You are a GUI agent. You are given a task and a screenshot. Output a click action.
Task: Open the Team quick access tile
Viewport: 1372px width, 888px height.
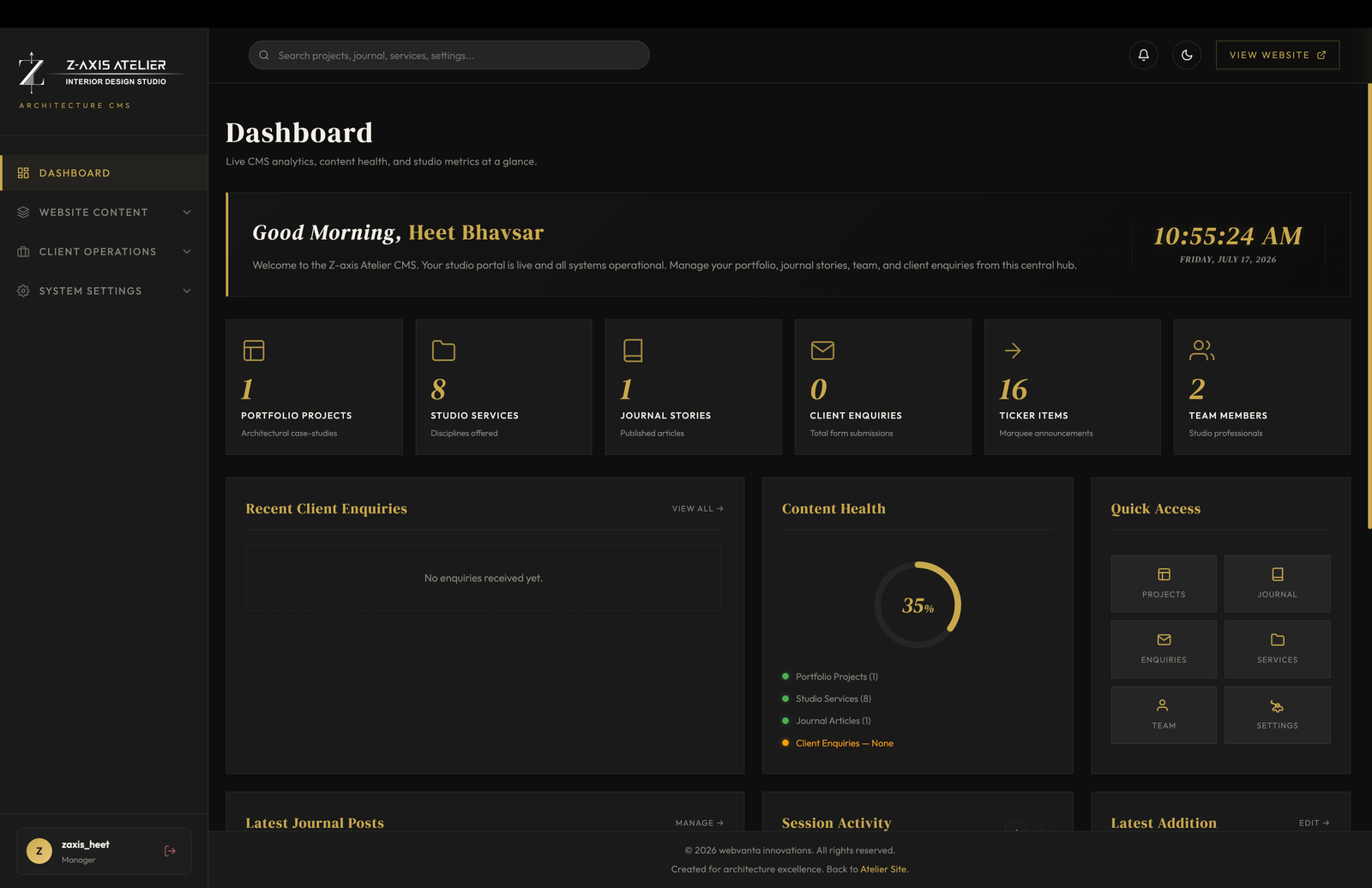click(1164, 715)
